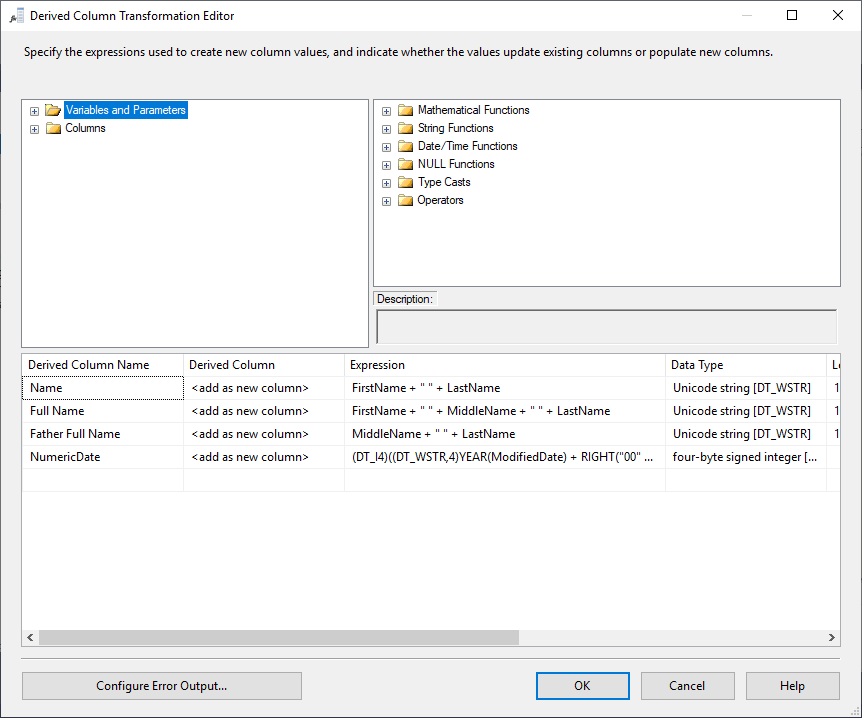Click the Columns folder icon
This screenshot has width=862, height=718.
[x=53, y=128]
